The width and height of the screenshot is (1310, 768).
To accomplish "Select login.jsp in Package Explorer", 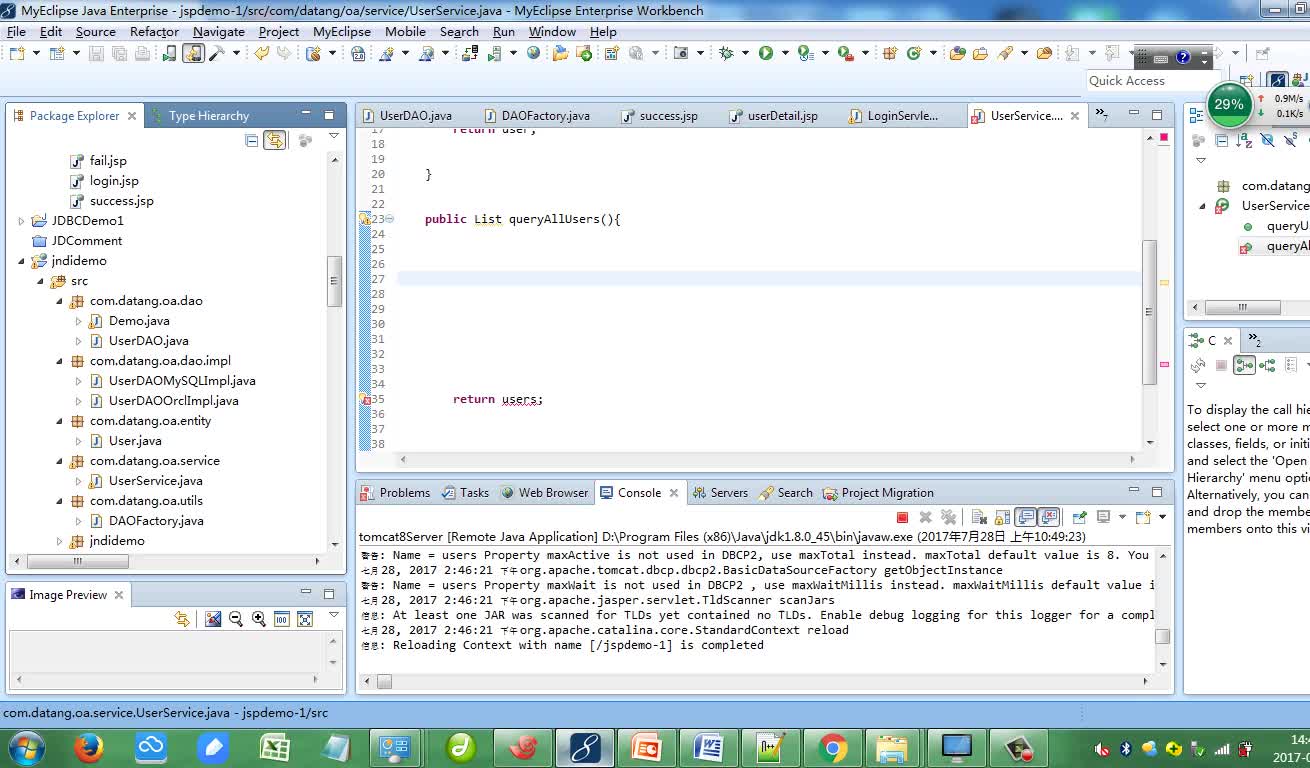I will click(114, 181).
